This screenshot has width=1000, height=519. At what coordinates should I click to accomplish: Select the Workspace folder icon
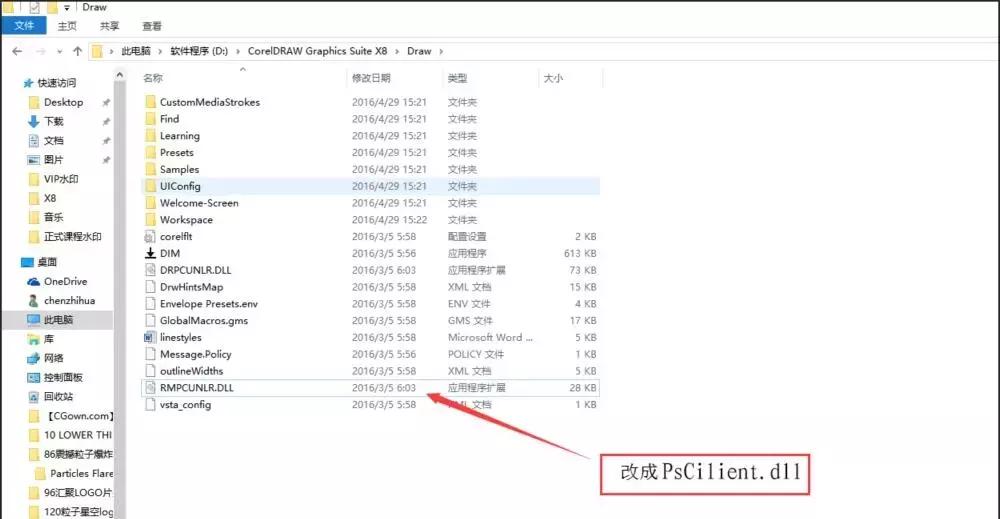pos(150,219)
